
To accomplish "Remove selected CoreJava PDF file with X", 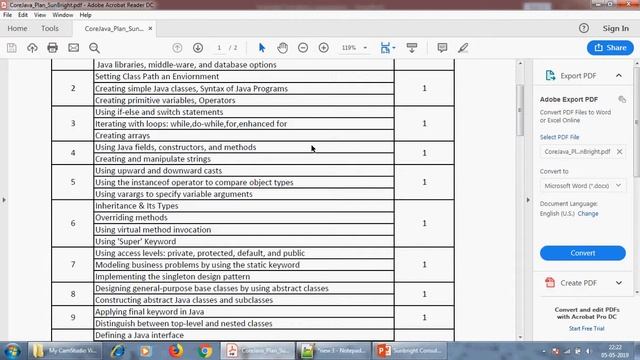I will [x=620, y=151].
